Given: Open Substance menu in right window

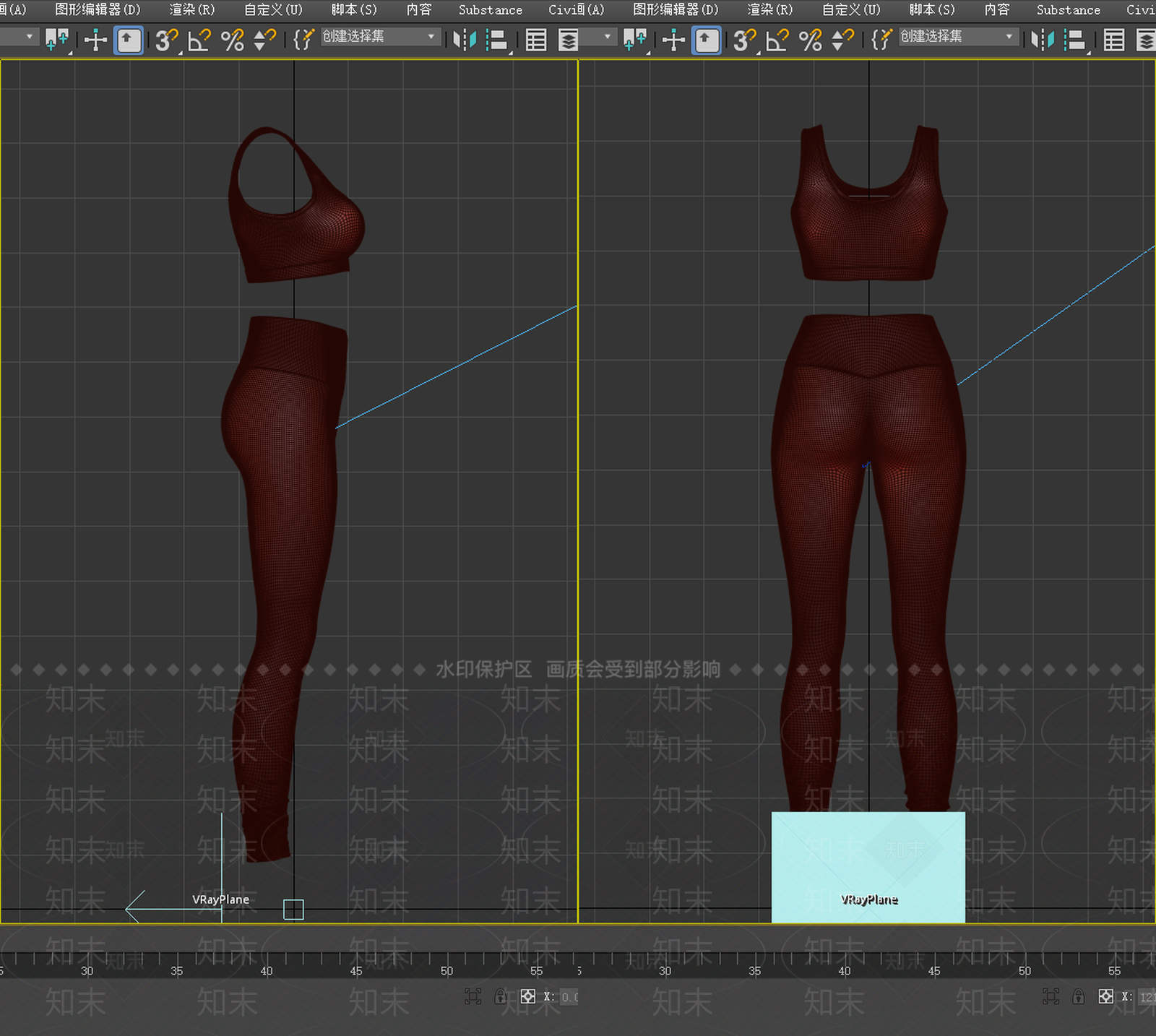Looking at the screenshot, I should pos(1069,9).
